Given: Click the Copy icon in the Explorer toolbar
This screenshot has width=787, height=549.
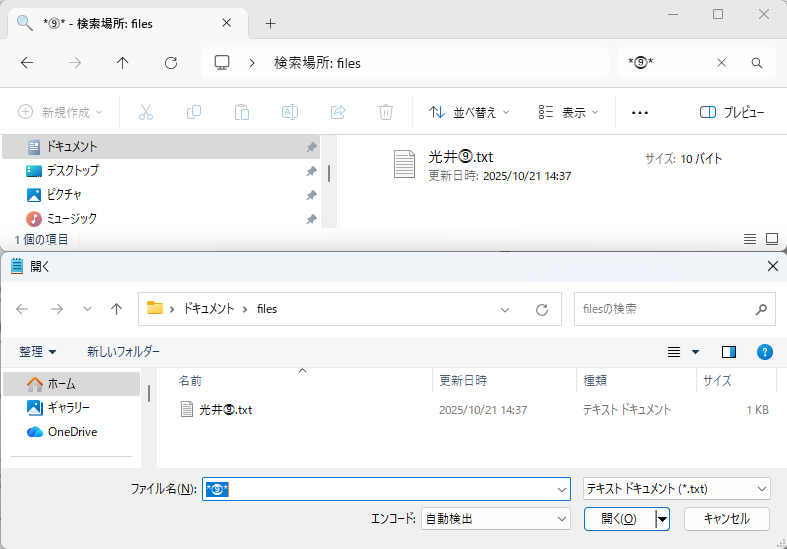Looking at the screenshot, I should point(194,112).
